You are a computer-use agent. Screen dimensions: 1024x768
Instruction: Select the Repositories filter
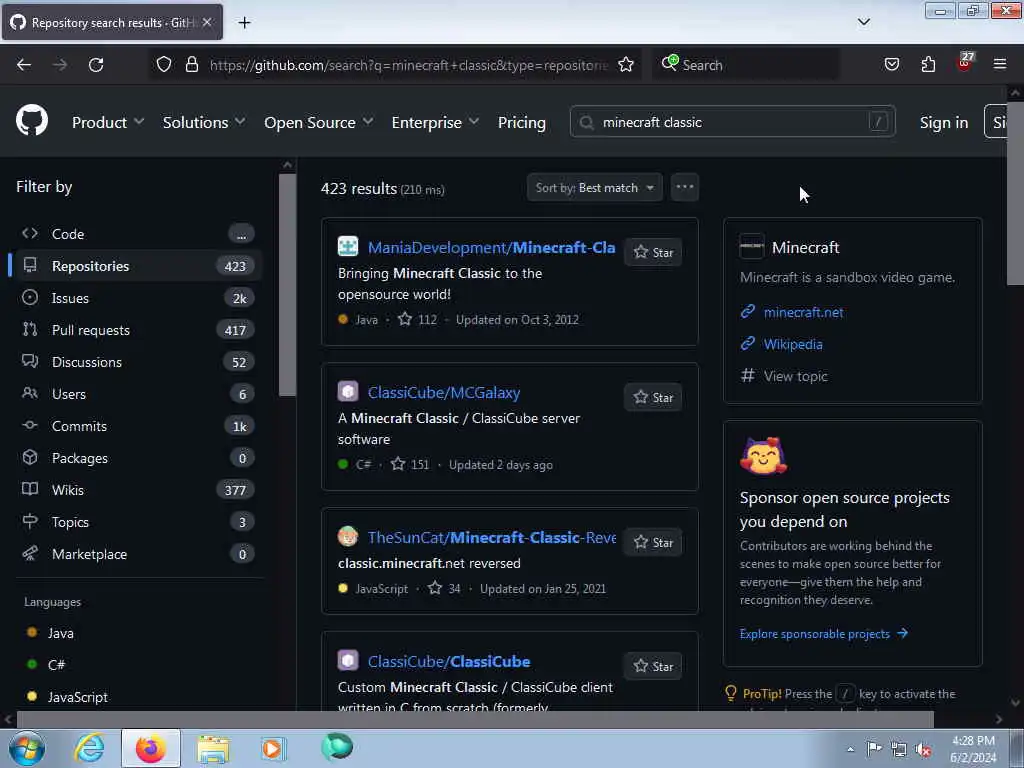tap(136, 266)
